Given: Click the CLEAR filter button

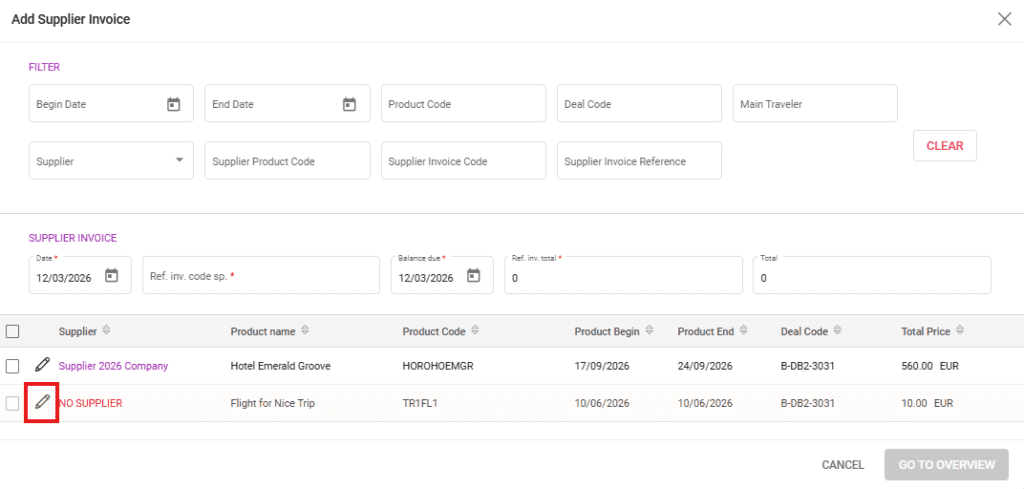Looking at the screenshot, I should click(944, 145).
